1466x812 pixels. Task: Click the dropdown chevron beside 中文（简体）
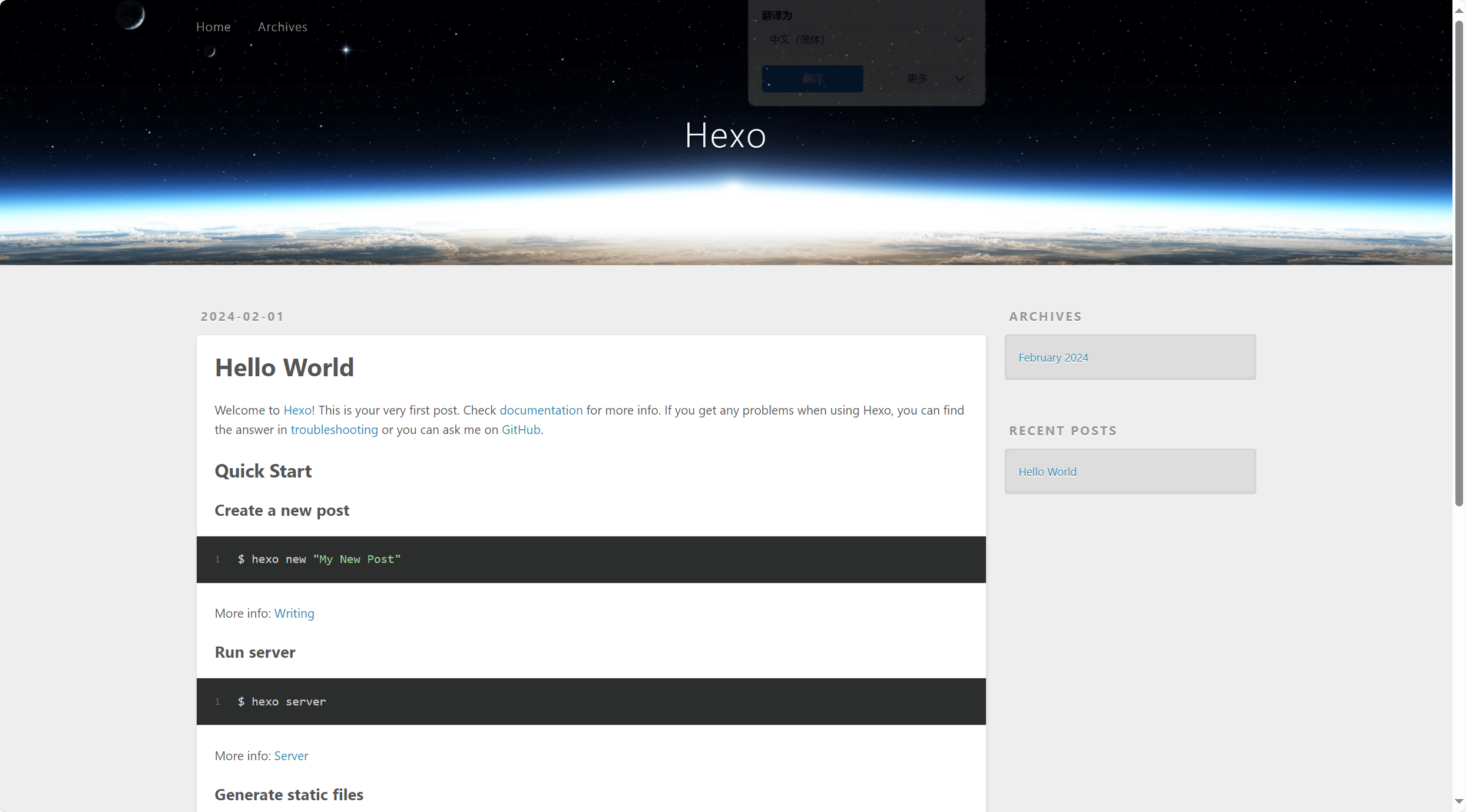pyautogui.click(x=959, y=40)
